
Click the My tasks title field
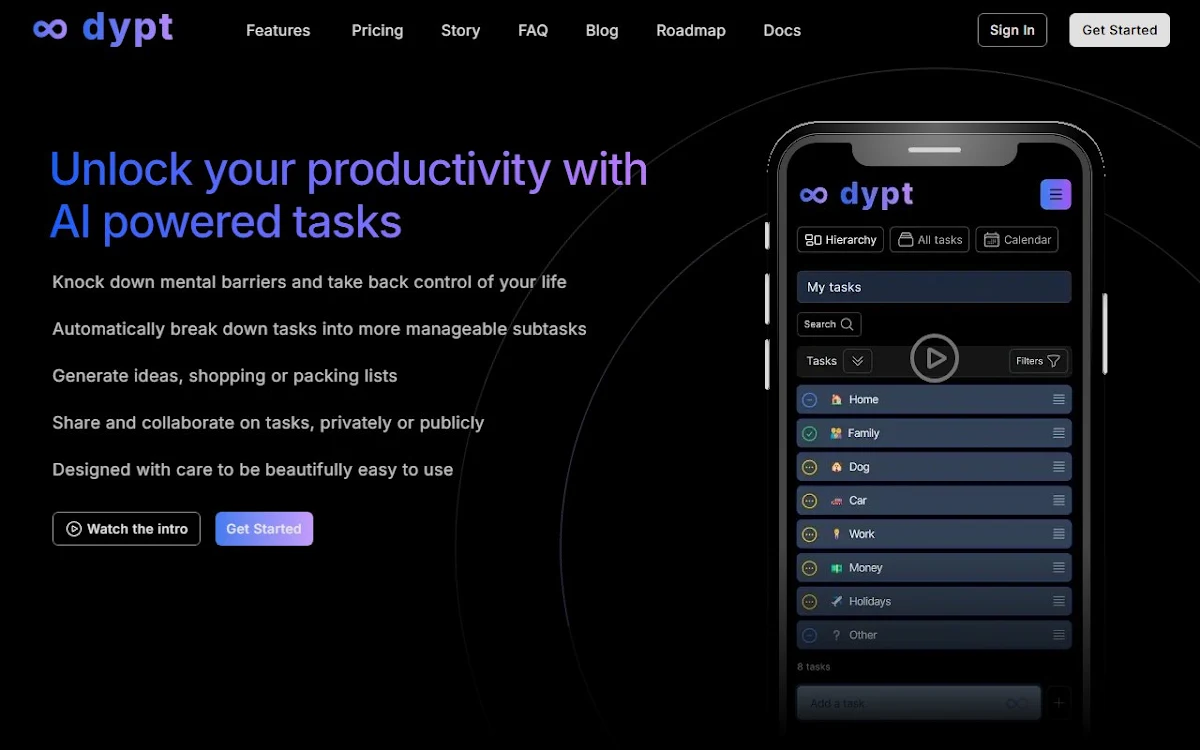[x=934, y=287]
